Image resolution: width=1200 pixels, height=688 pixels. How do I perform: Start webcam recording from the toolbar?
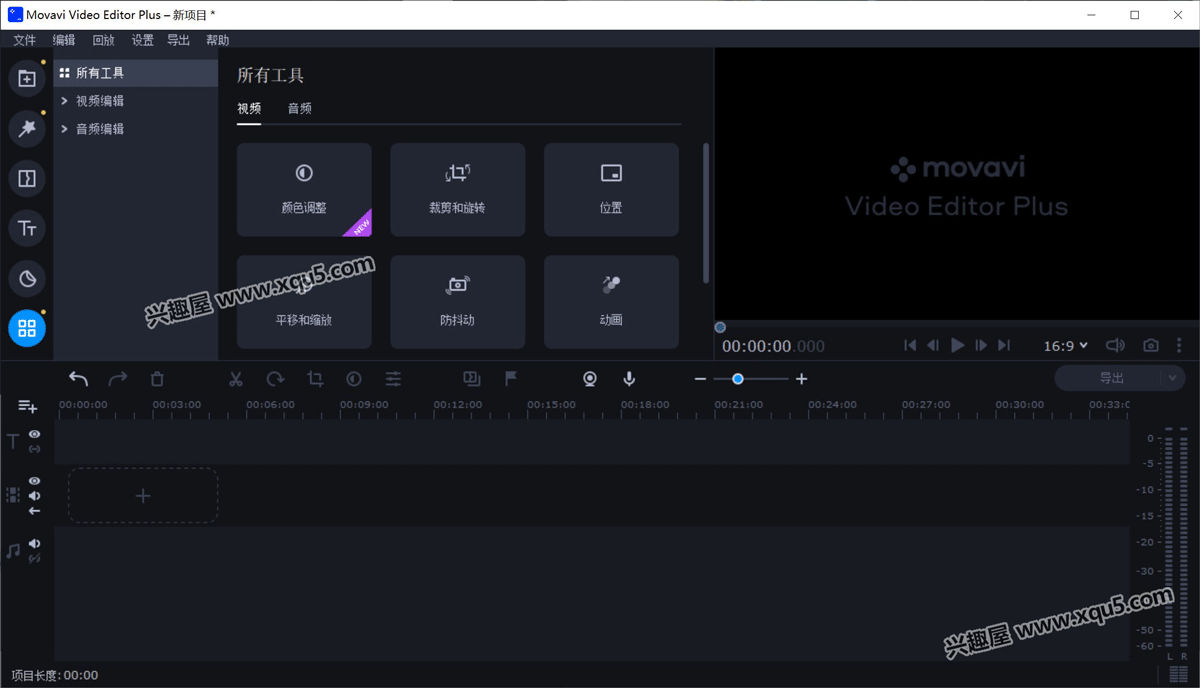590,378
